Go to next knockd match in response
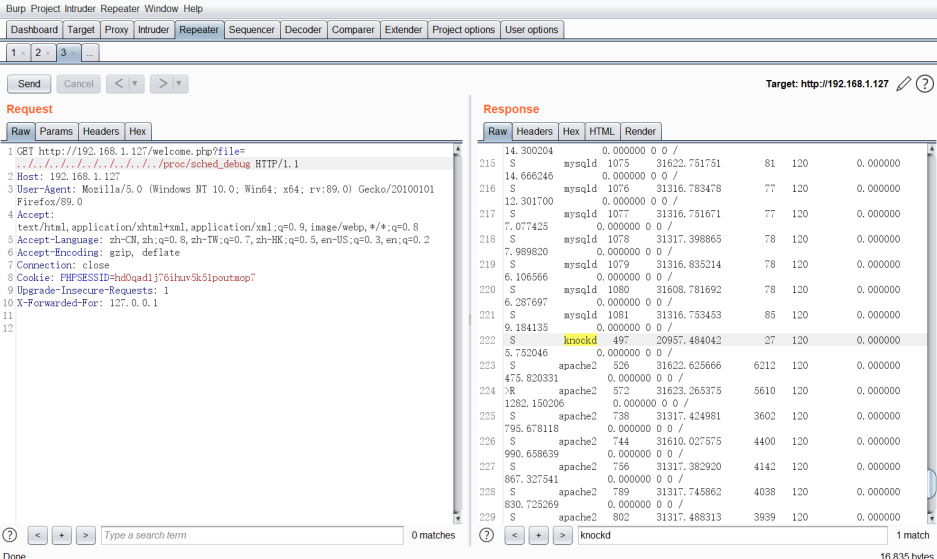 (x=562, y=535)
